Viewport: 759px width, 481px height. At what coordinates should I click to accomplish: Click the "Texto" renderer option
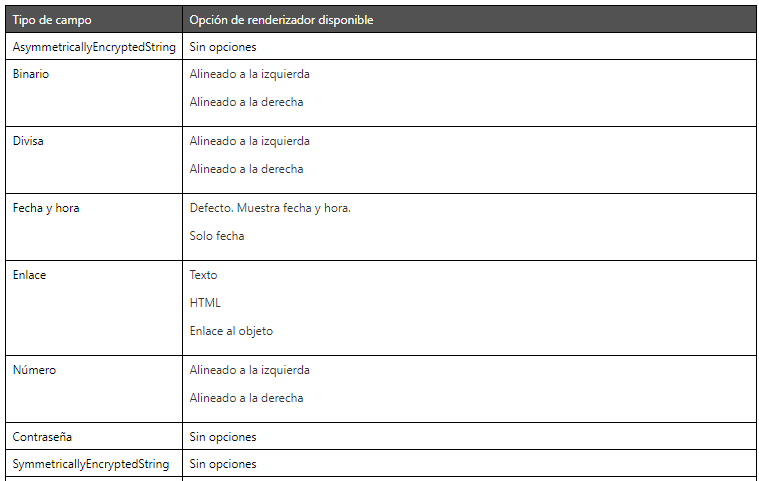click(x=203, y=275)
